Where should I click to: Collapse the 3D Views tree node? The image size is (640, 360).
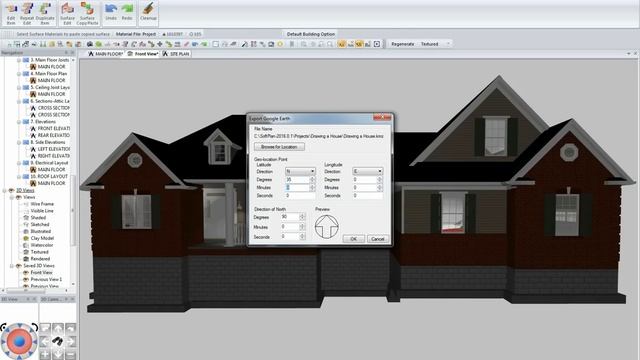(x=5, y=190)
